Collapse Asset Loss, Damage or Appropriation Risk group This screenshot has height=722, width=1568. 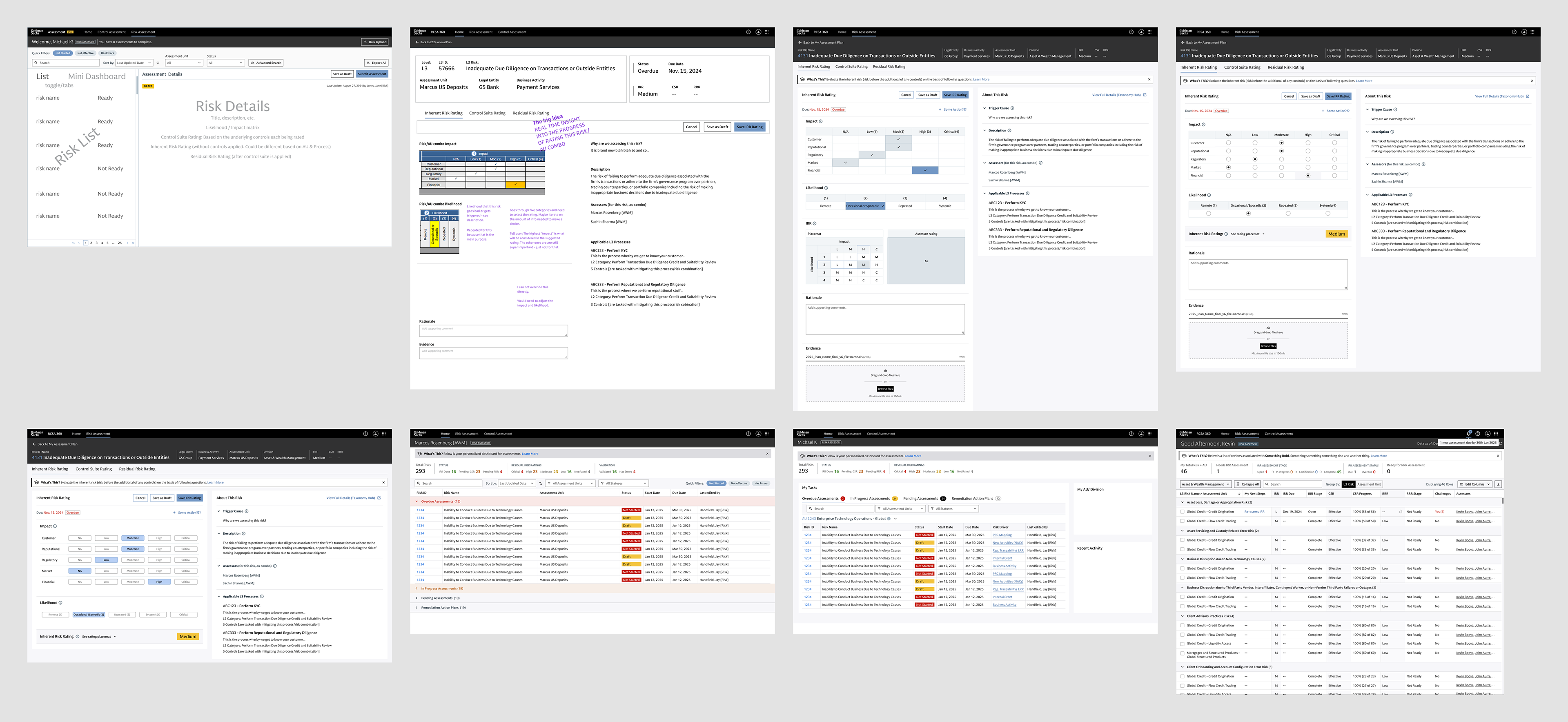(1183, 502)
